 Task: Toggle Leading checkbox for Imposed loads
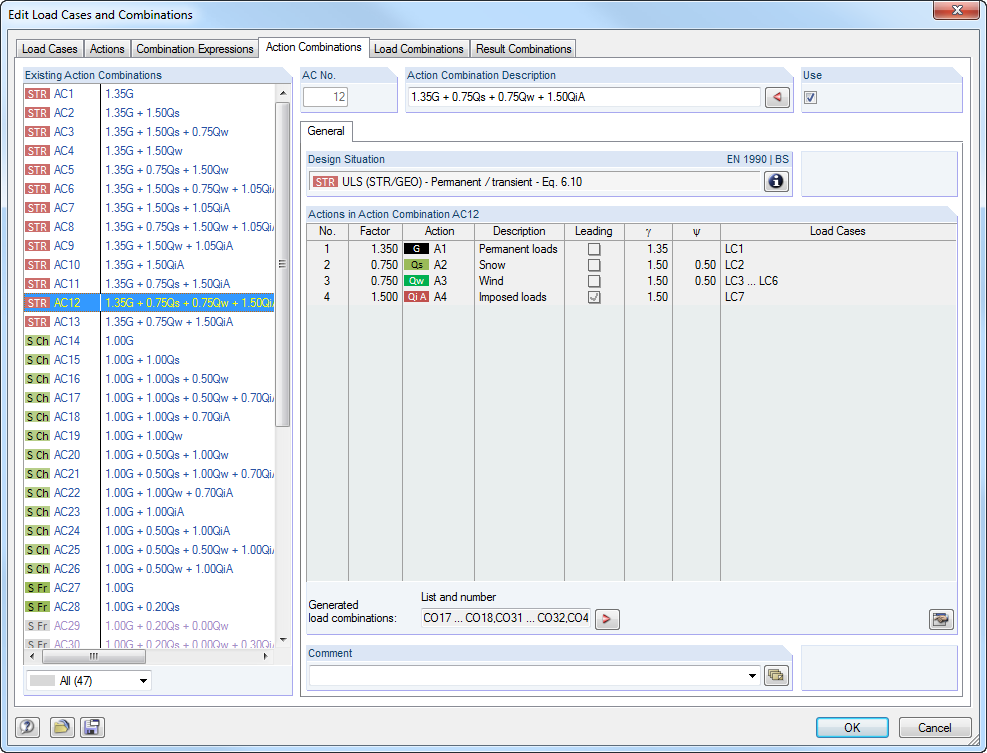point(594,297)
